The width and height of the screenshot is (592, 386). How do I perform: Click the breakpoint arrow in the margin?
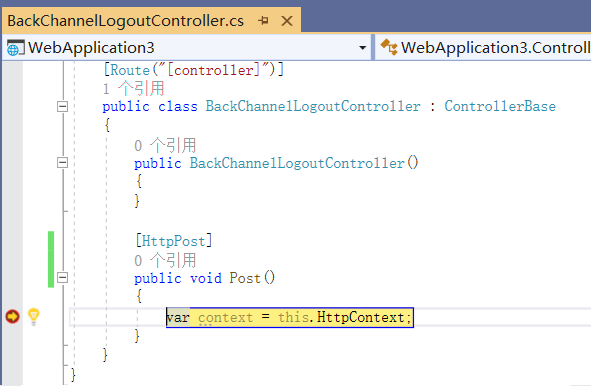tap(12, 316)
